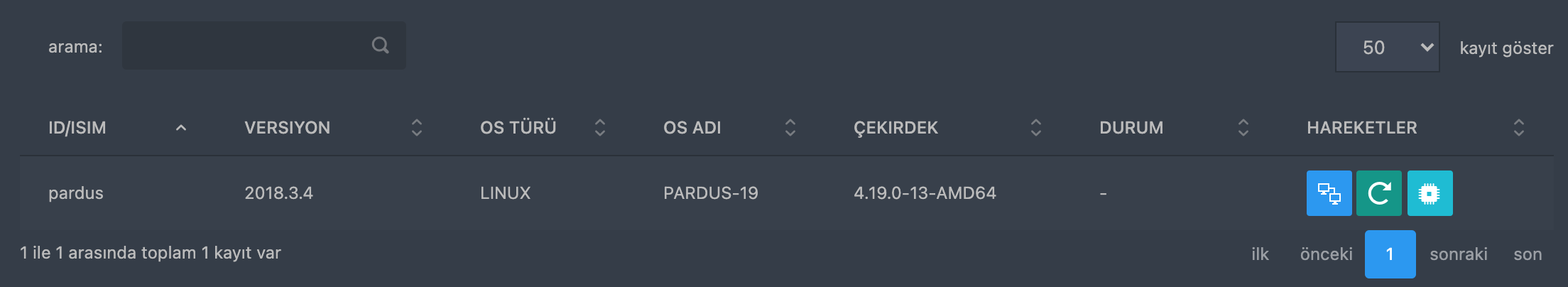Sort by ID/ISIM column arrow
The image size is (1568, 287).
pyautogui.click(x=181, y=128)
